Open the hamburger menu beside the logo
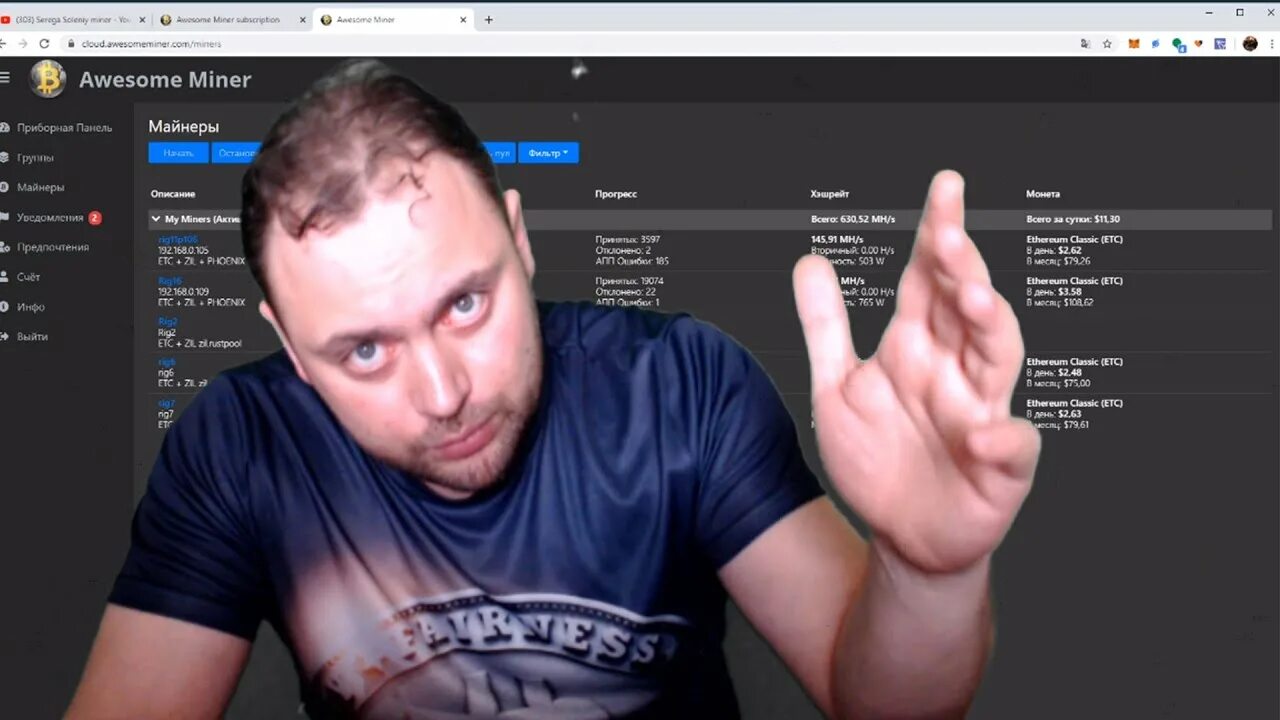Screen dimensions: 1280x720 [5, 78]
